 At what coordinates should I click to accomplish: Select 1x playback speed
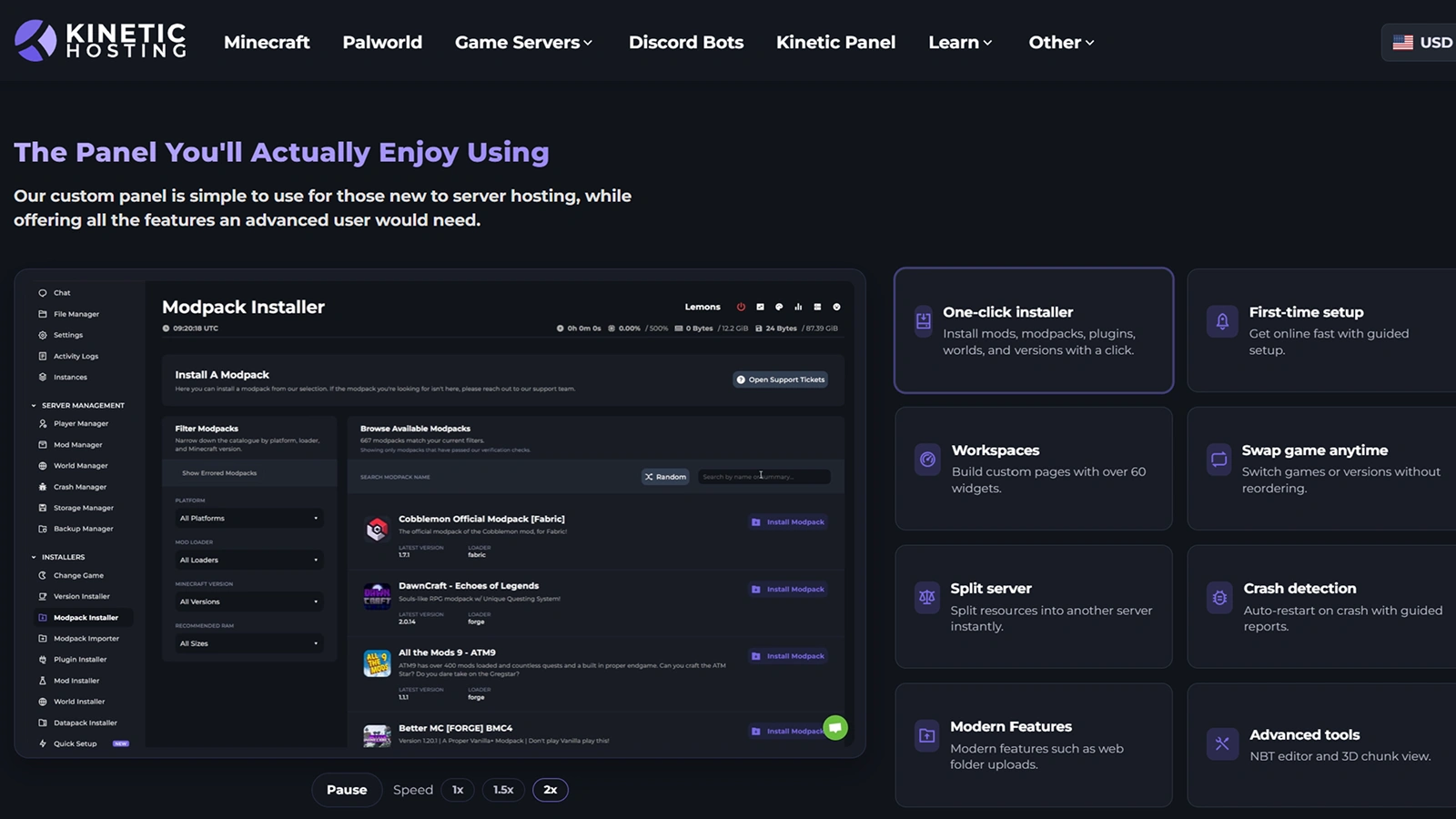click(458, 790)
